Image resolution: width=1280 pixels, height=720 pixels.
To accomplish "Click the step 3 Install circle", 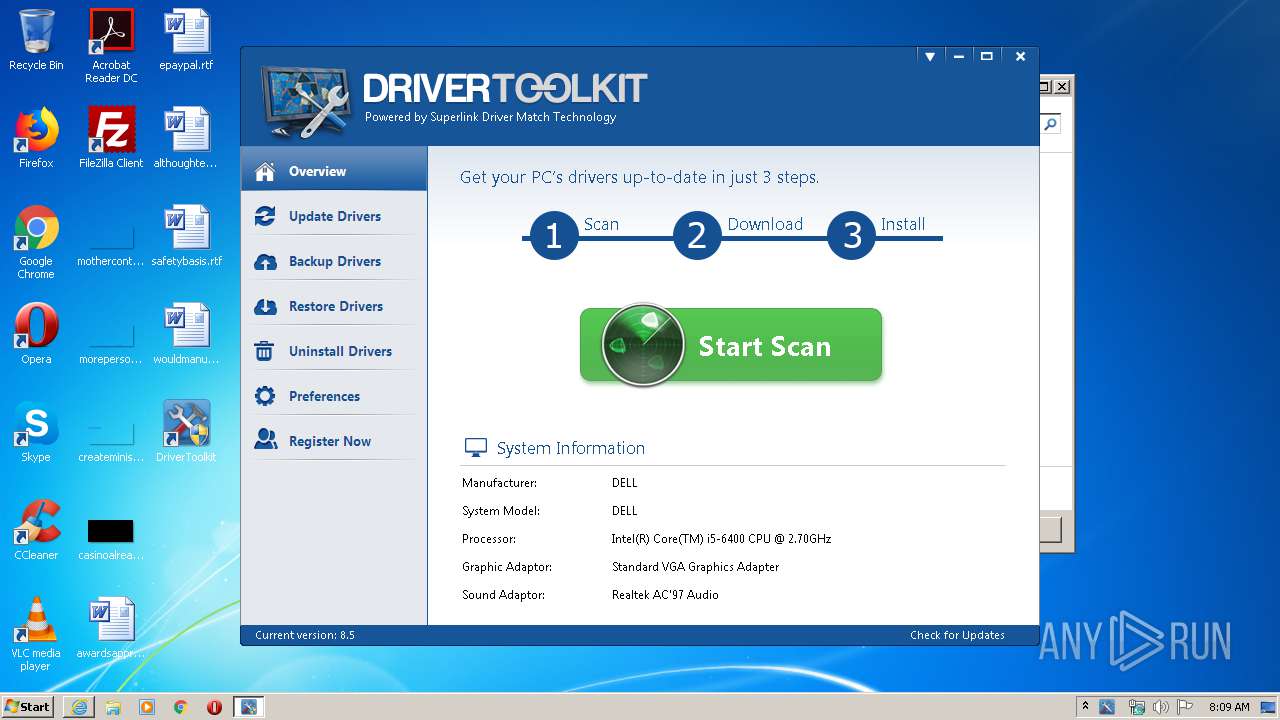I will (852, 236).
